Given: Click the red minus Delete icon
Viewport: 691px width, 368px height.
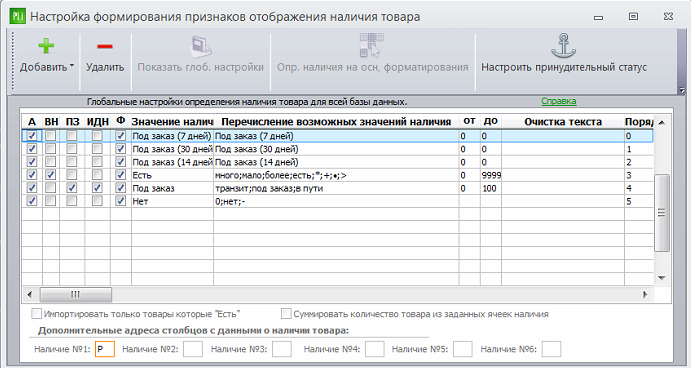Looking at the screenshot, I should 105,46.
